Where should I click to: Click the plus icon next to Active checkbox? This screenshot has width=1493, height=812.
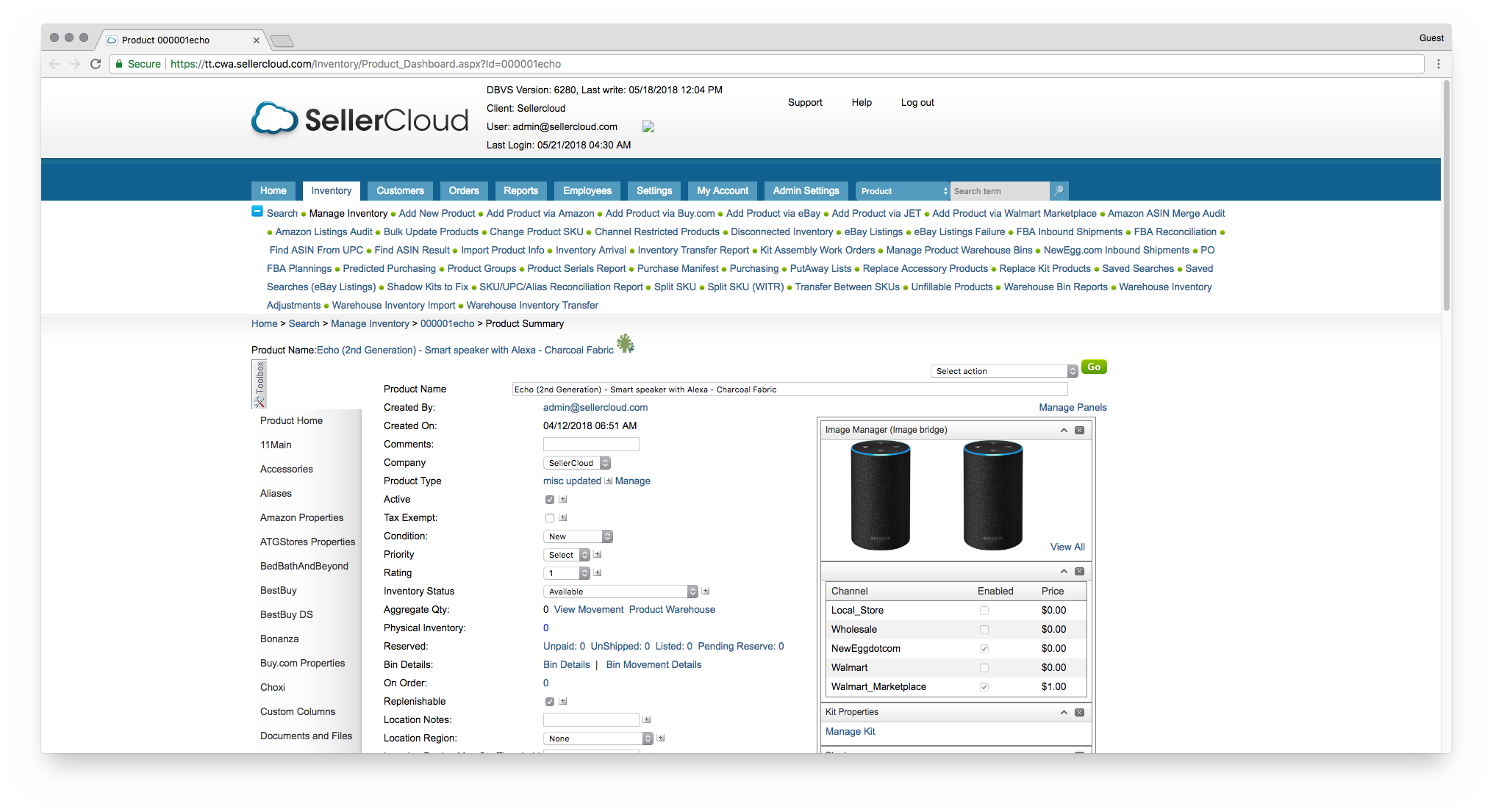563,499
